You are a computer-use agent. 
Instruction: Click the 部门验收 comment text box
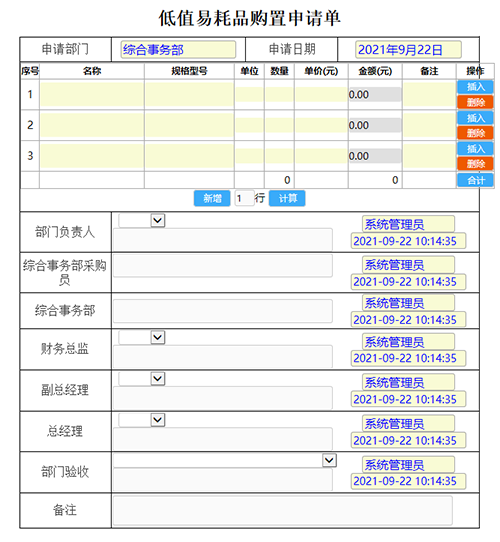[223, 479]
